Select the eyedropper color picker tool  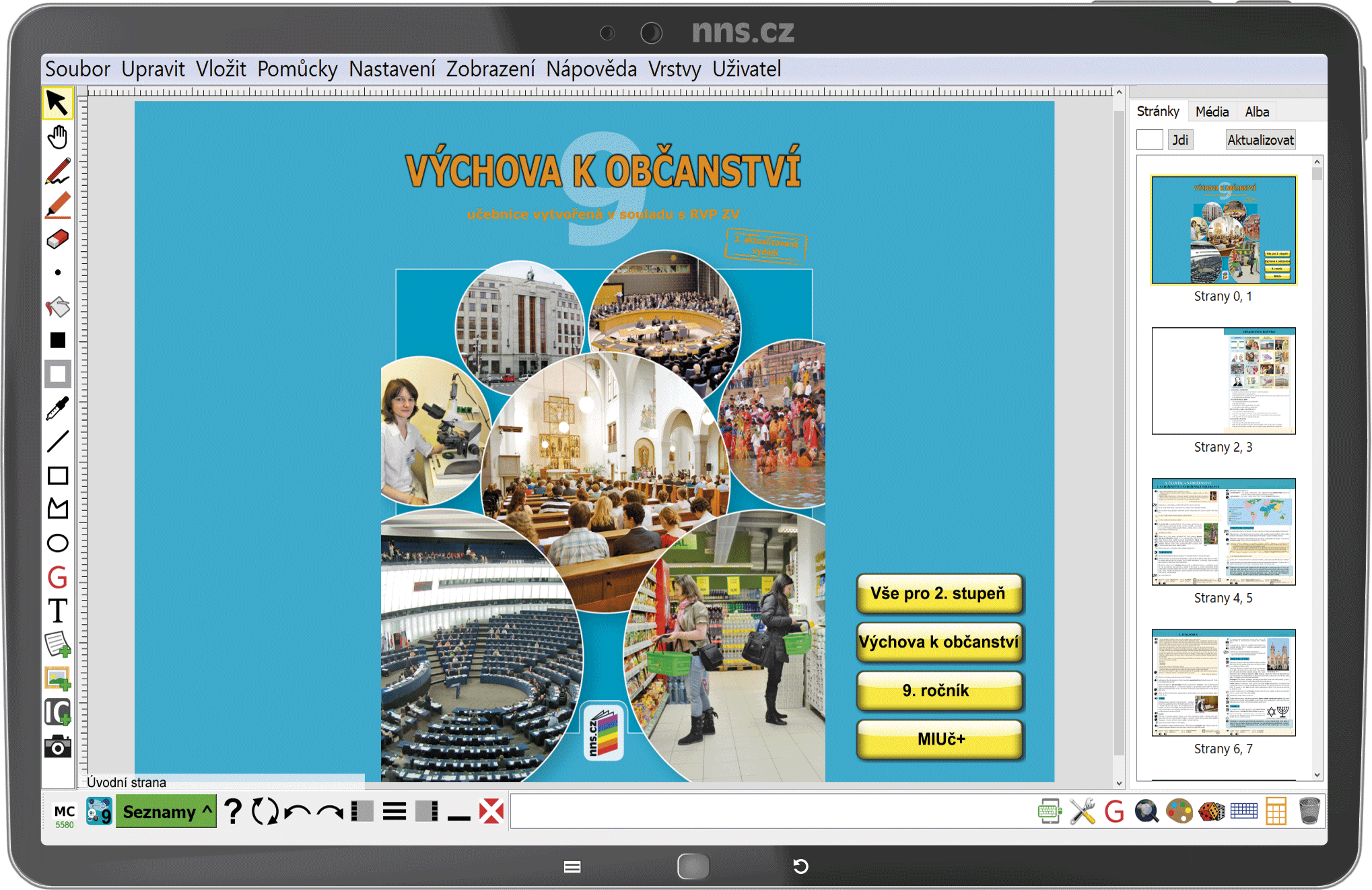coord(58,408)
